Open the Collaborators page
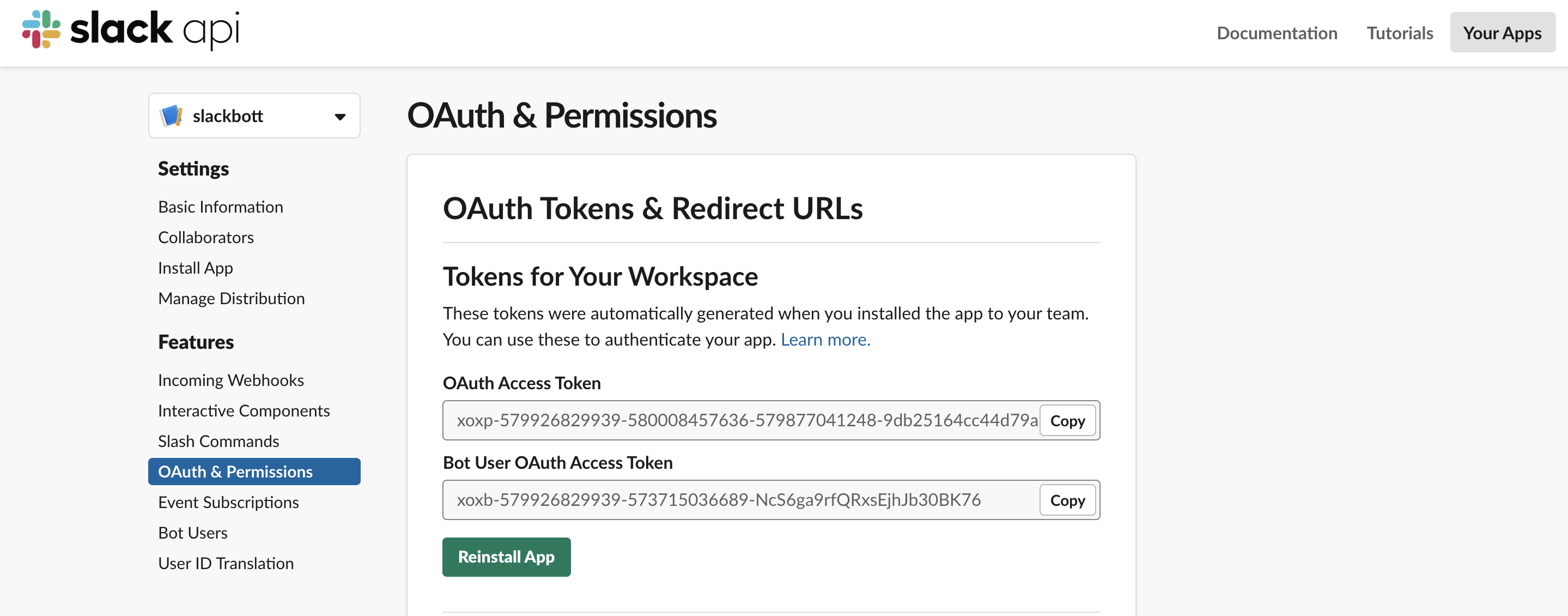 206,238
